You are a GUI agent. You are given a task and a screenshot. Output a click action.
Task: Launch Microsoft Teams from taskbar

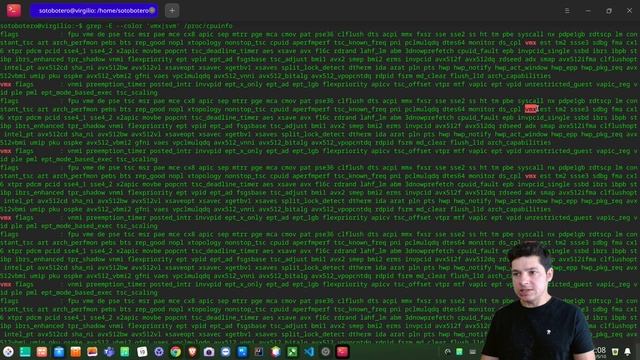click(109, 352)
